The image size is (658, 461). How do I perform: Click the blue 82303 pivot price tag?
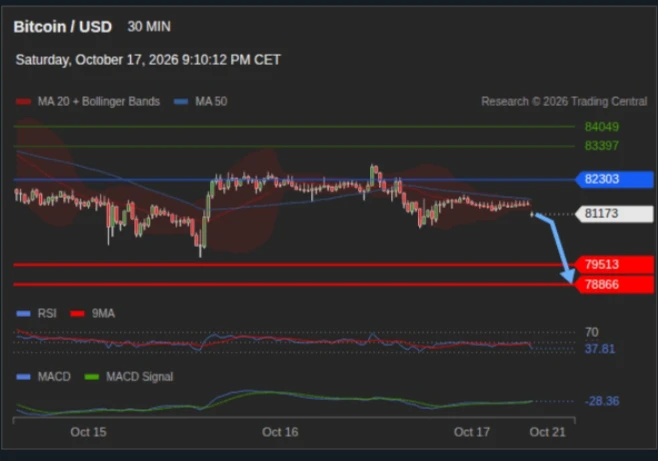(614, 179)
